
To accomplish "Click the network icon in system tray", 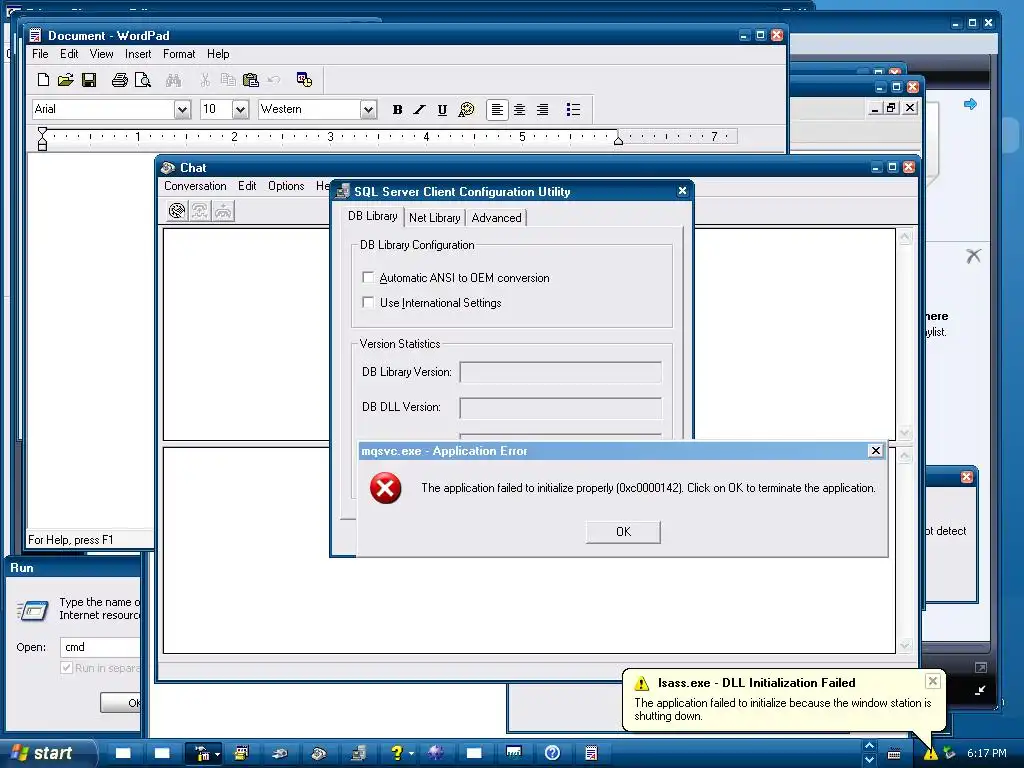I will click(949, 754).
